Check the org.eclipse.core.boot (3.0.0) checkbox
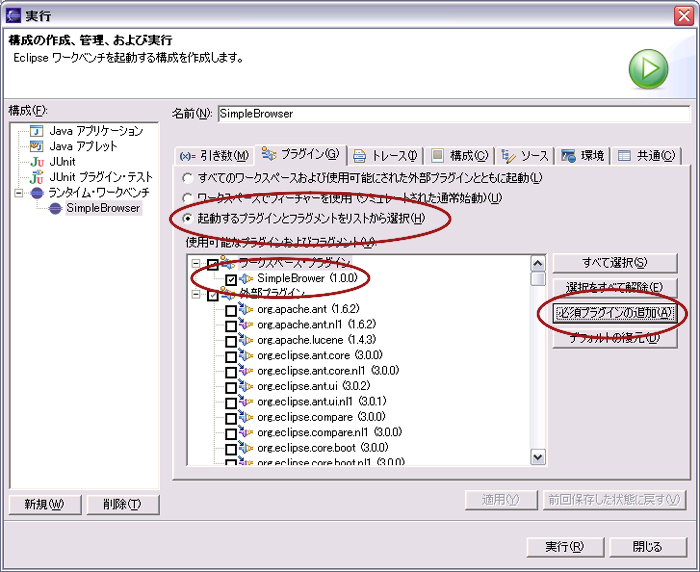This screenshot has width=700, height=572. click(x=231, y=449)
